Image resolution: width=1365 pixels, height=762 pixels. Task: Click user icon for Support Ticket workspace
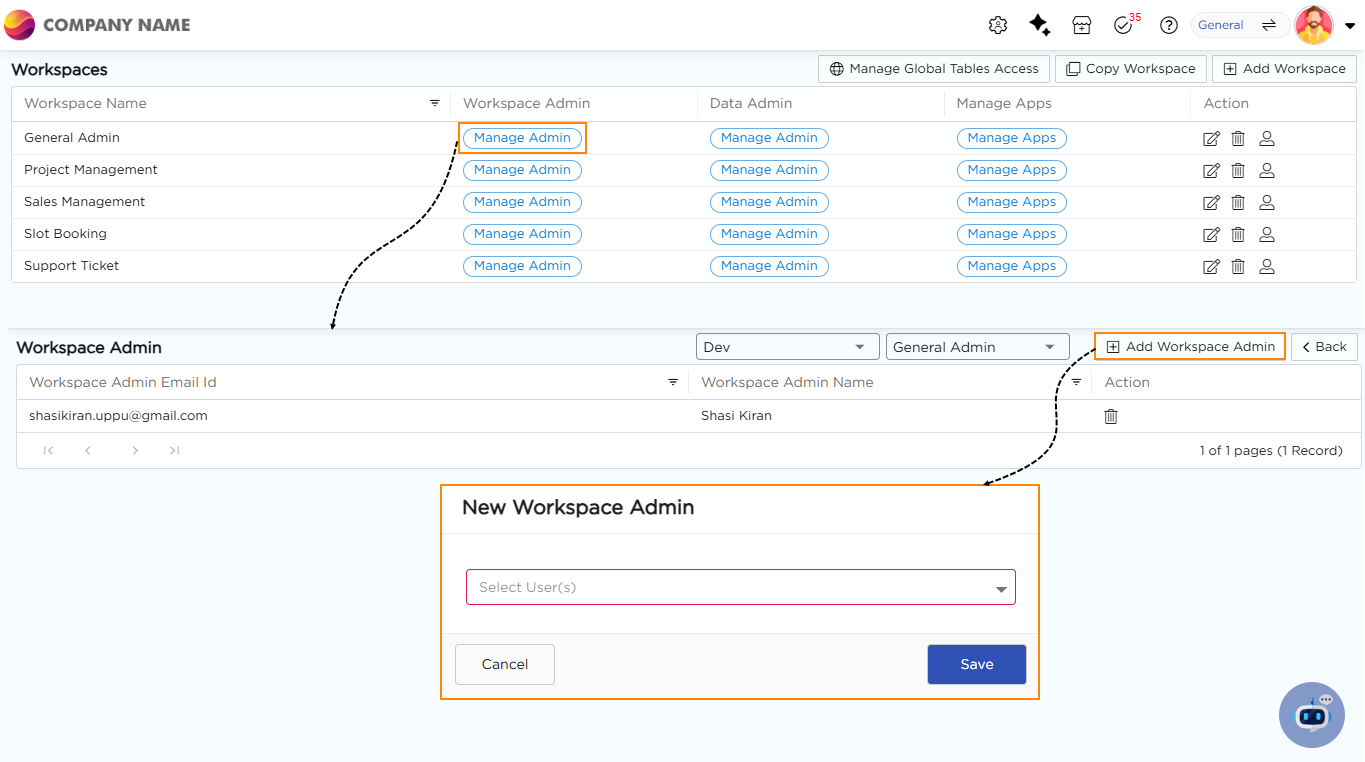[x=1266, y=266]
